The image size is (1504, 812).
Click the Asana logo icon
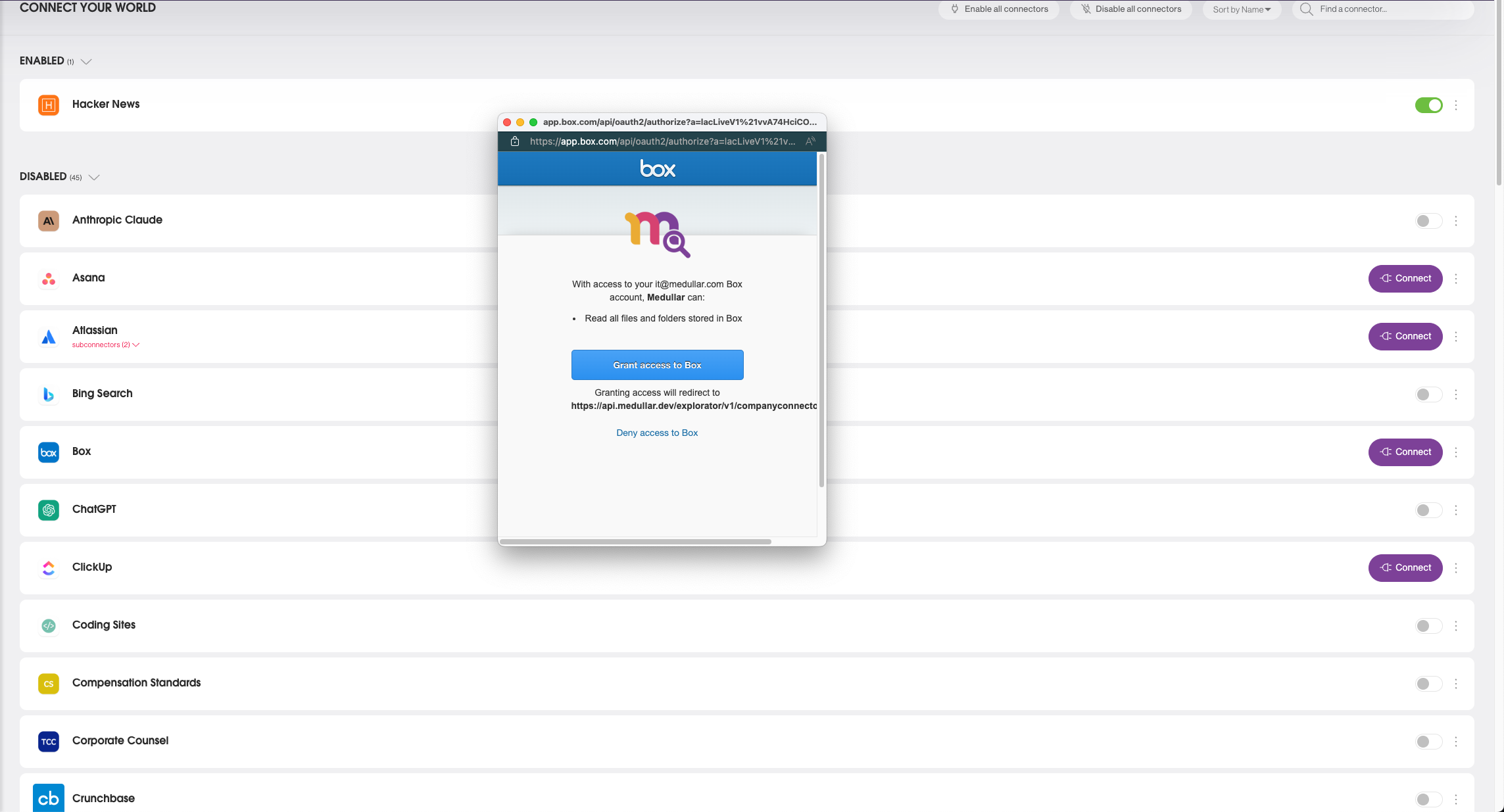click(x=49, y=279)
